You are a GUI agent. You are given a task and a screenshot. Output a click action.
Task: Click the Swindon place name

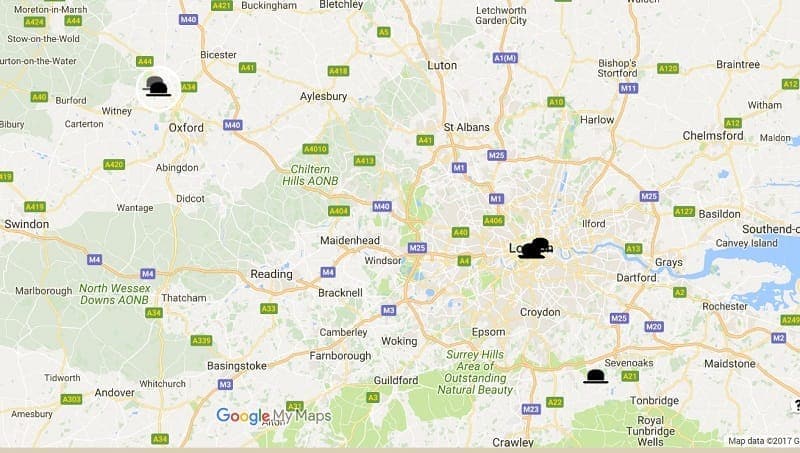coord(27,224)
